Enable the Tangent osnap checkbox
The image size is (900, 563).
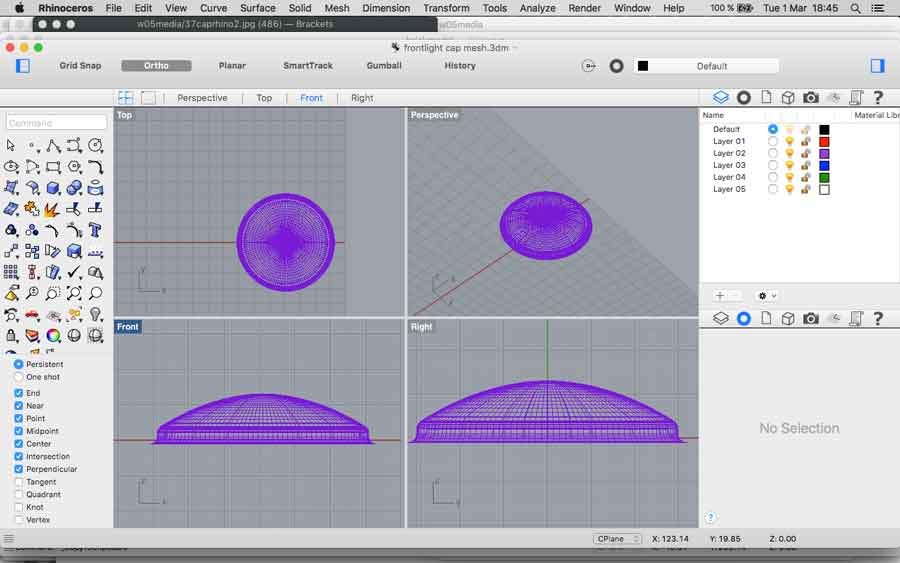coord(18,482)
